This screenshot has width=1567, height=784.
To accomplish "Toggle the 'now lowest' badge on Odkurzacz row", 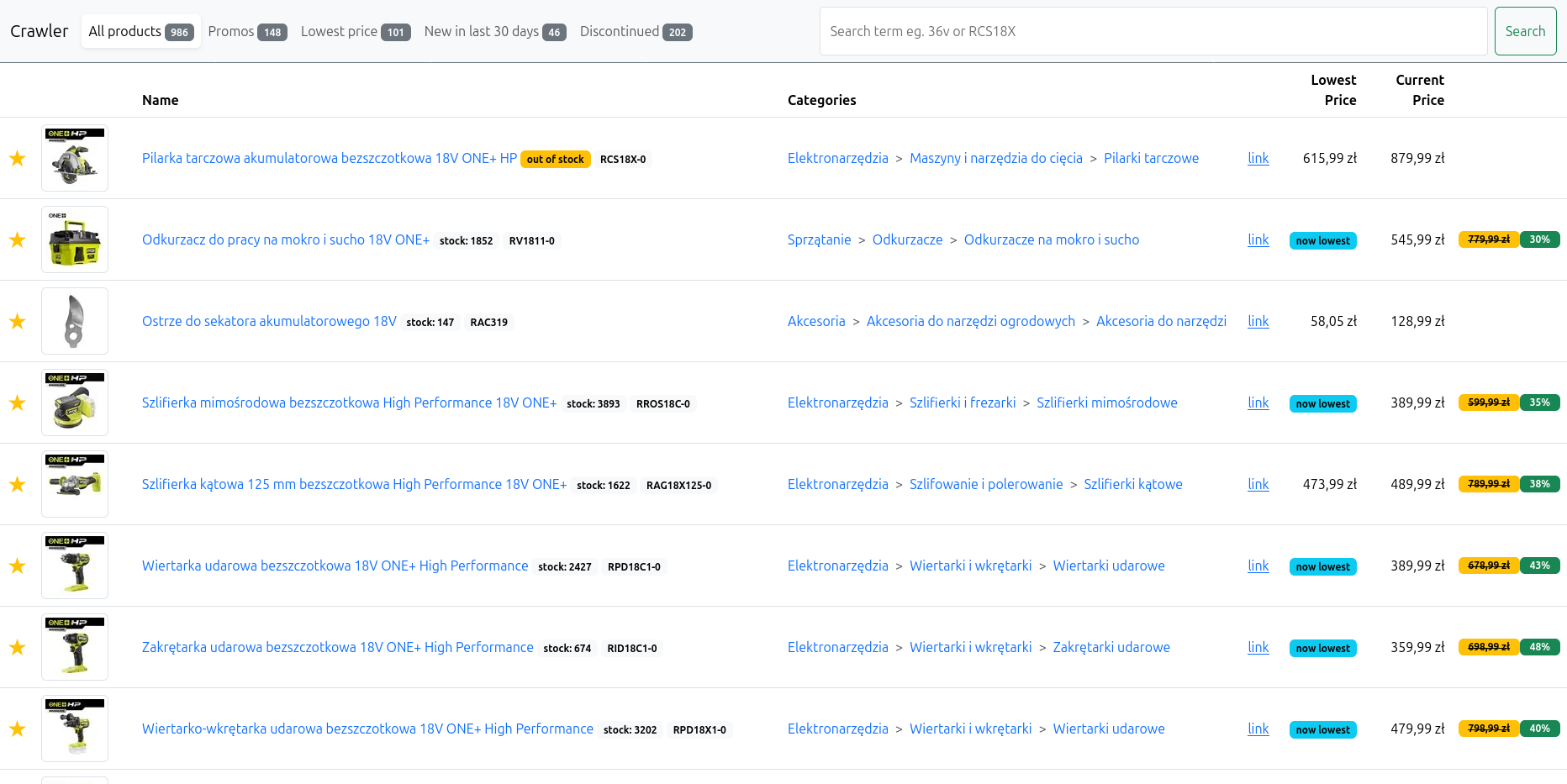I will pyautogui.click(x=1322, y=240).
